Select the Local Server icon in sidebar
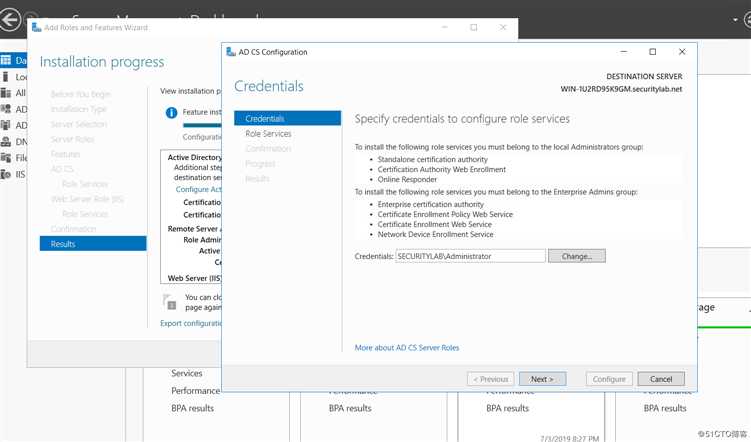Viewport: 751px width, 442px height. pos(6,77)
